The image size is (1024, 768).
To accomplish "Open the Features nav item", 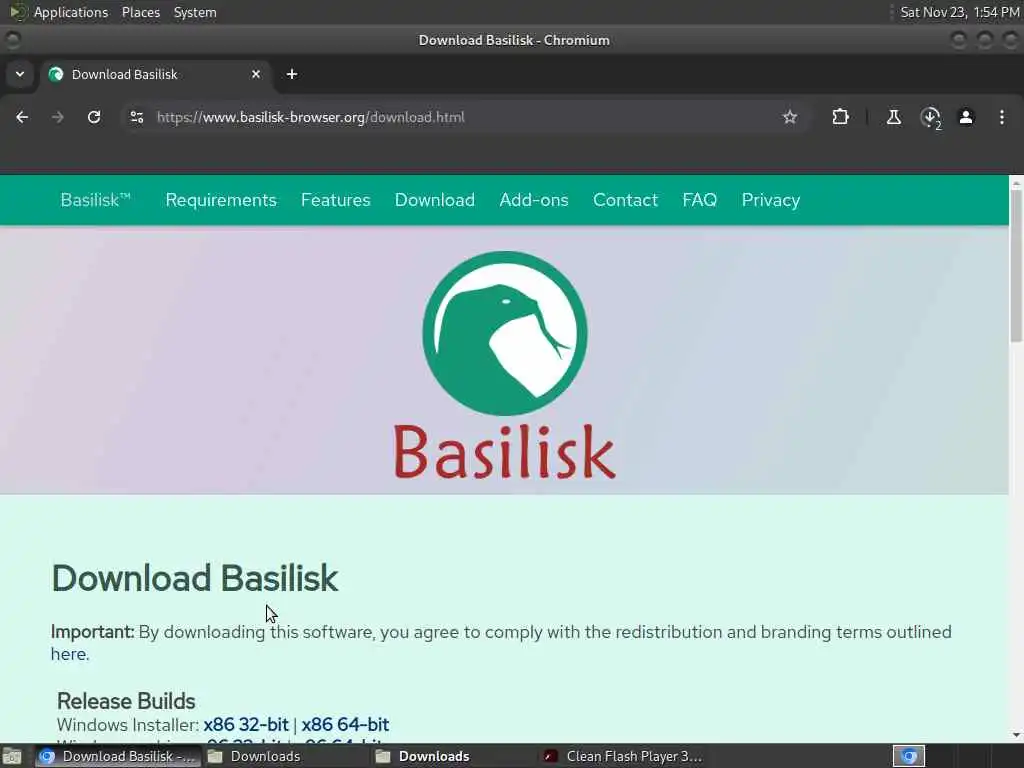I will tap(336, 200).
